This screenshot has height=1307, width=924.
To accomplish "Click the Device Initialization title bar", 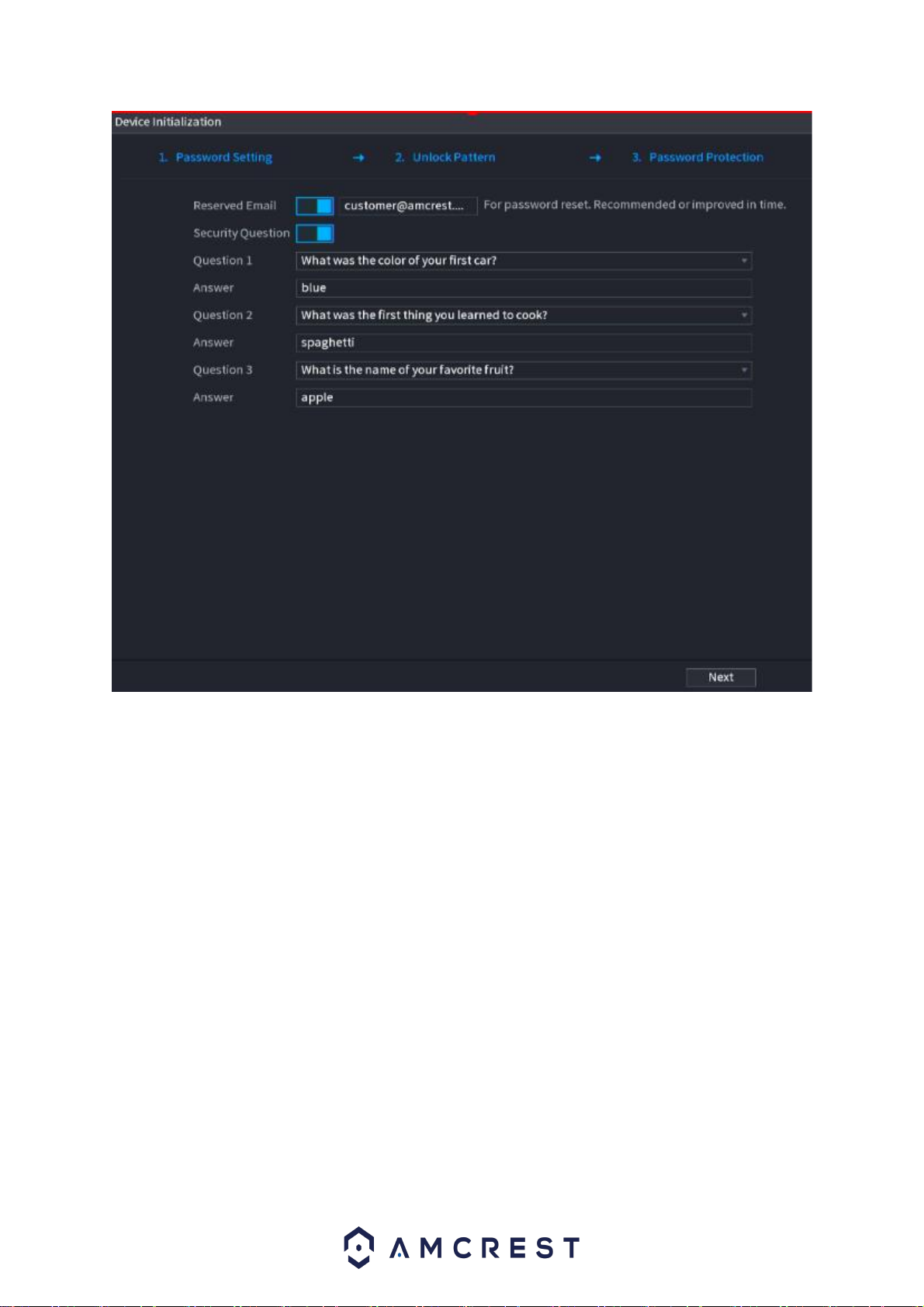I will [462, 123].
